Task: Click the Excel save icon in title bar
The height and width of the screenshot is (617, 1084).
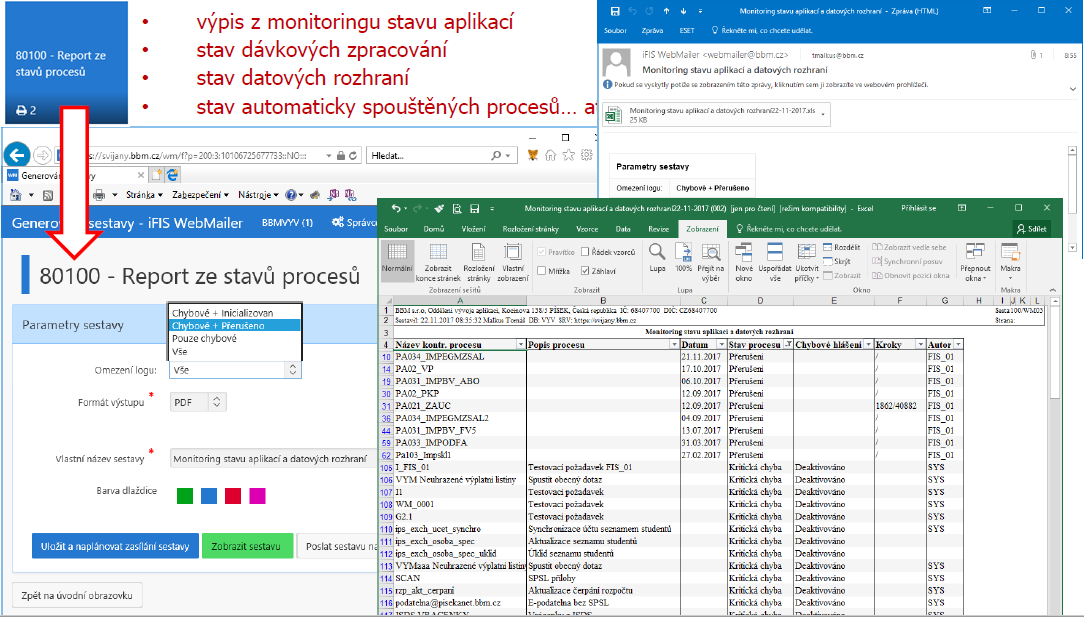Action: click(474, 208)
